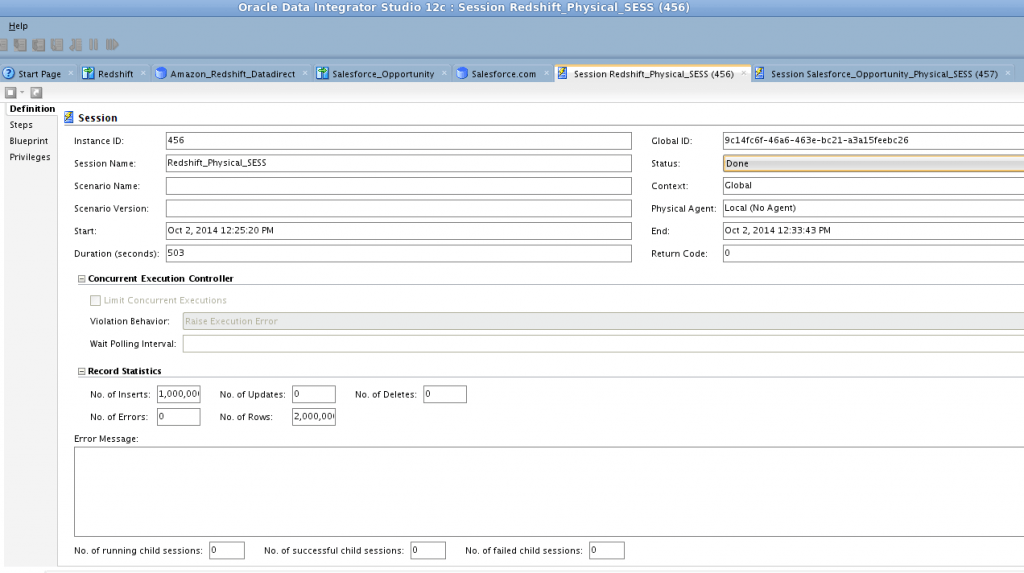Viewport: 1024px width, 573px height.
Task: Open the Blueprint side tab
Action: (x=28, y=141)
